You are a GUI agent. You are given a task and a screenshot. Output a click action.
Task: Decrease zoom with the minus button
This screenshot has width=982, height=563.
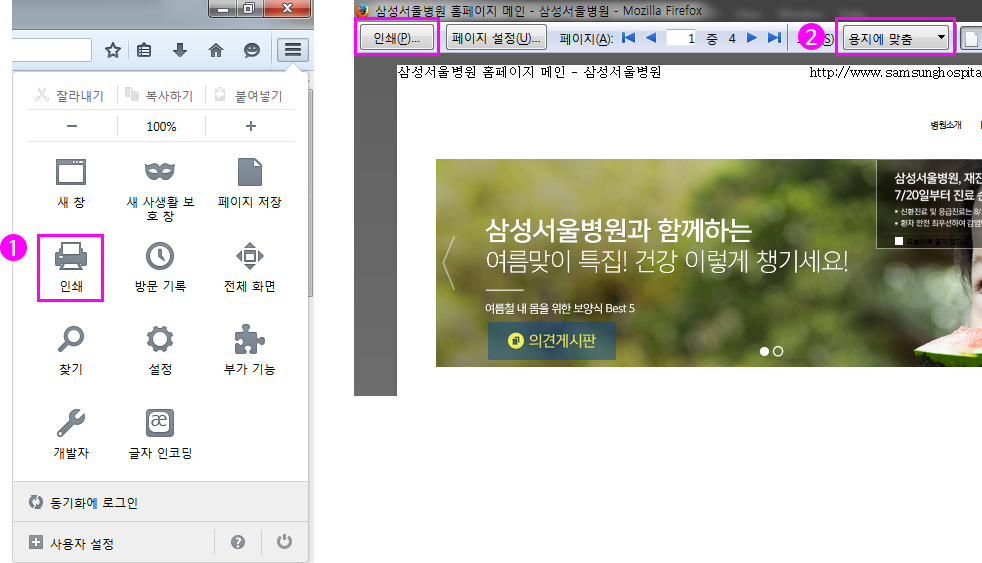pos(72,126)
